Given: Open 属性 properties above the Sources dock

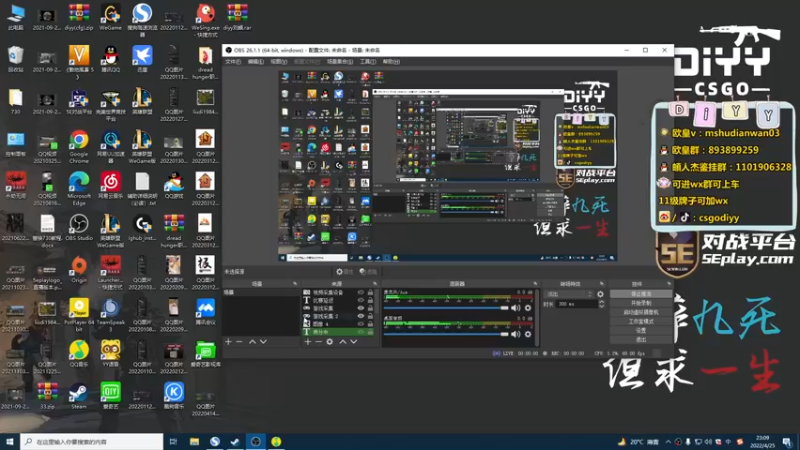Looking at the screenshot, I should pyautogui.click(x=344, y=272).
